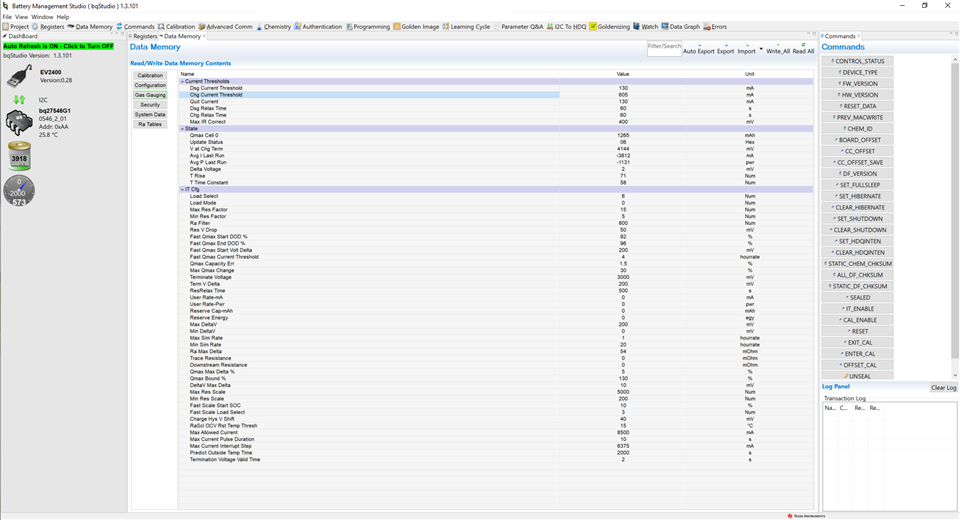Select the Gas Gauging category button
Viewport: 960px width, 520px height.
150,95
